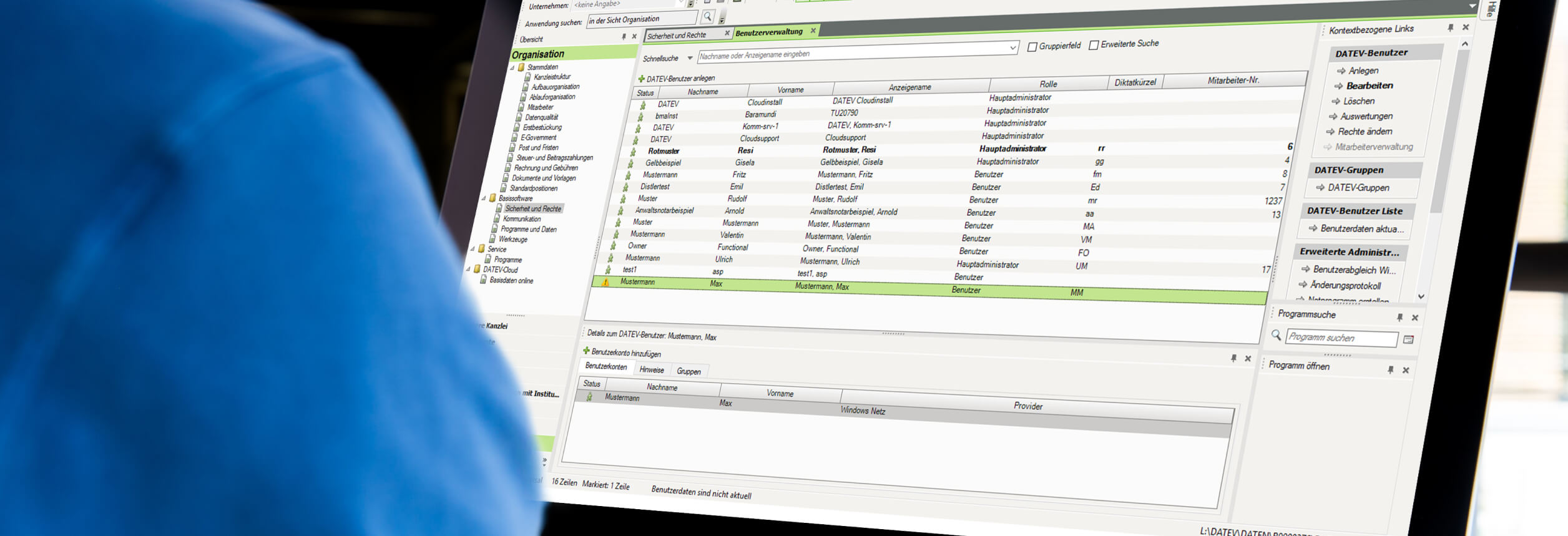Close the Übersicht panel
This screenshot has width=1568, height=536.
(634, 36)
